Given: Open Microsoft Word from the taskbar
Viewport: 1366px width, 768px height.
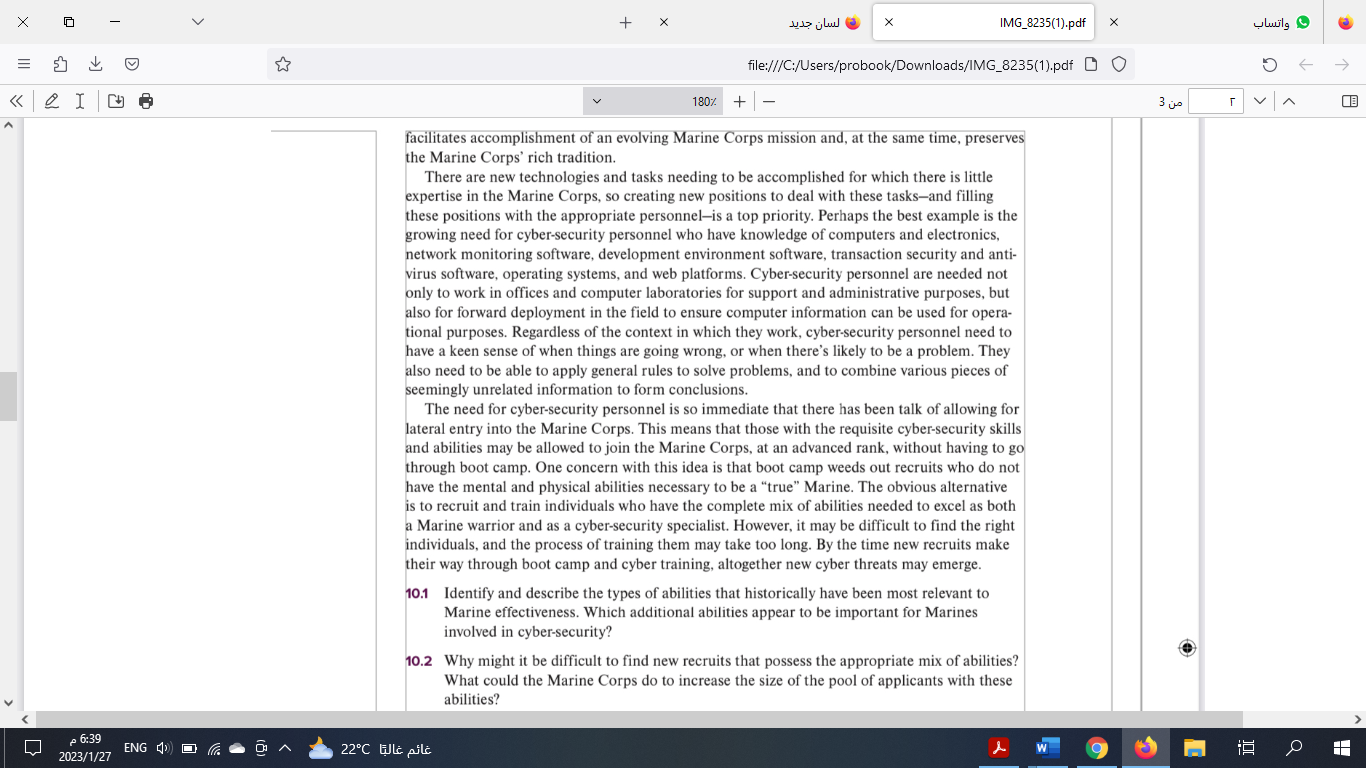Looking at the screenshot, I should coord(1047,747).
